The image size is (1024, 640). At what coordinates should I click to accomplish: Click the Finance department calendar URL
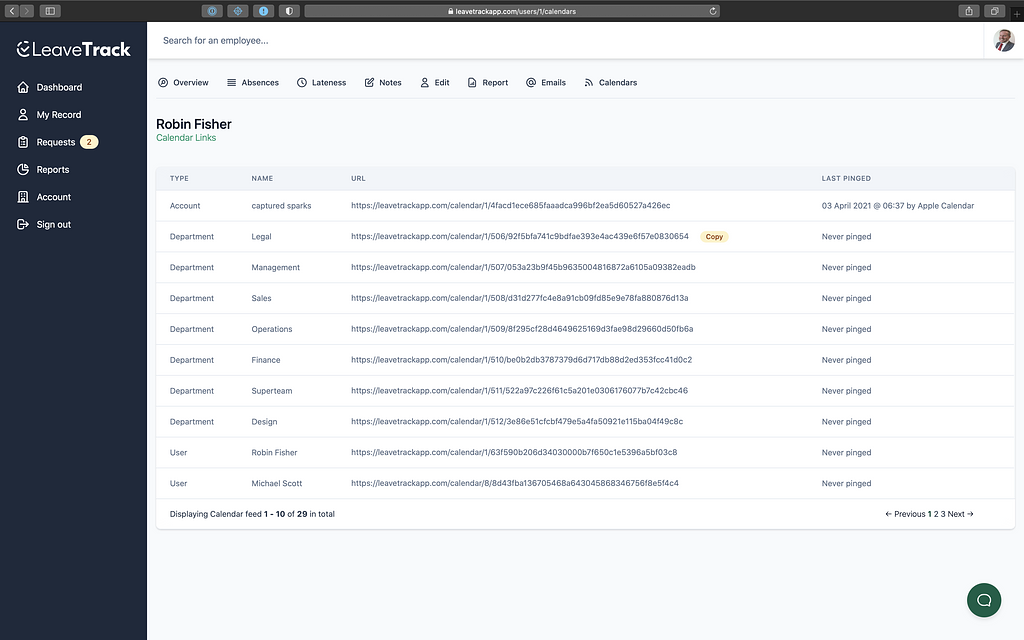(x=521, y=359)
